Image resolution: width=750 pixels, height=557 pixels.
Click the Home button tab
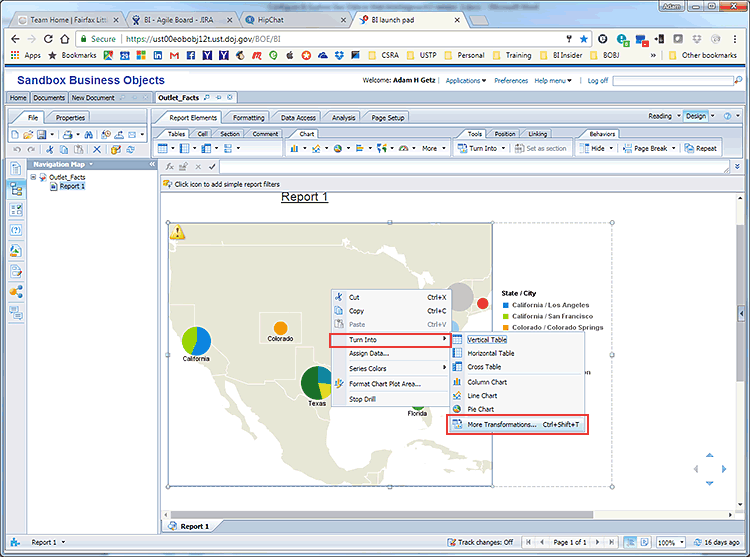pyautogui.click(x=18, y=98)
